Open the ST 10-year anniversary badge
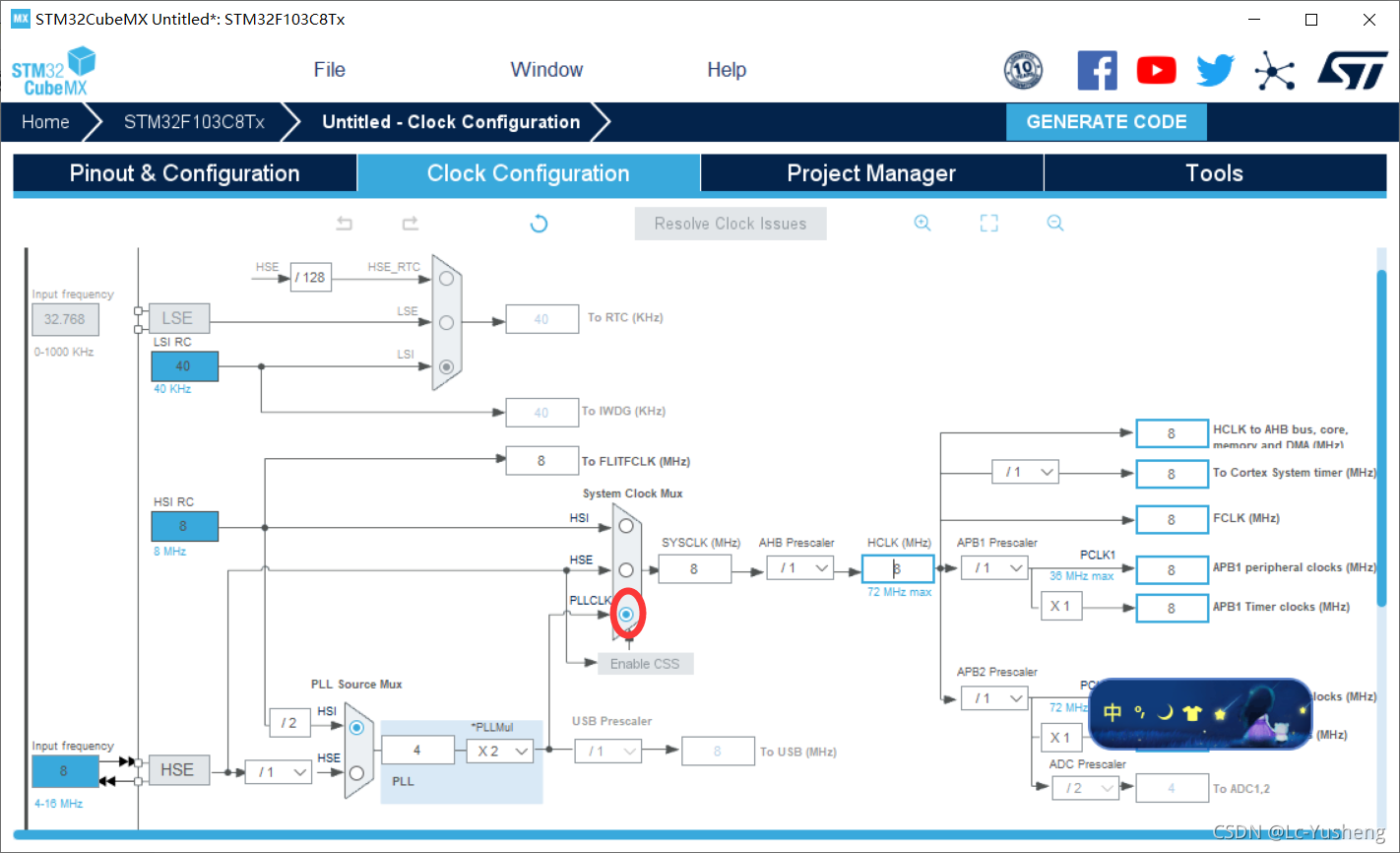This screenshot has height=853, width=1400. click(1023, 70)
